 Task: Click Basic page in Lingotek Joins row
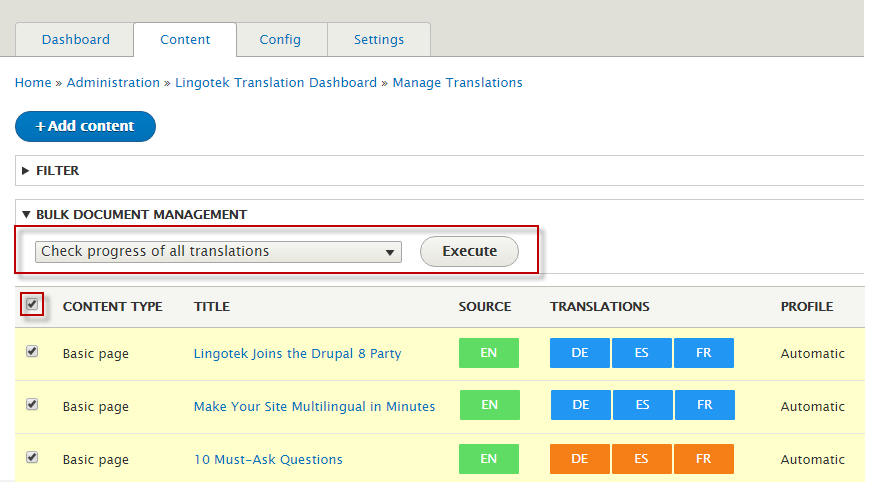tap(96, 354)
